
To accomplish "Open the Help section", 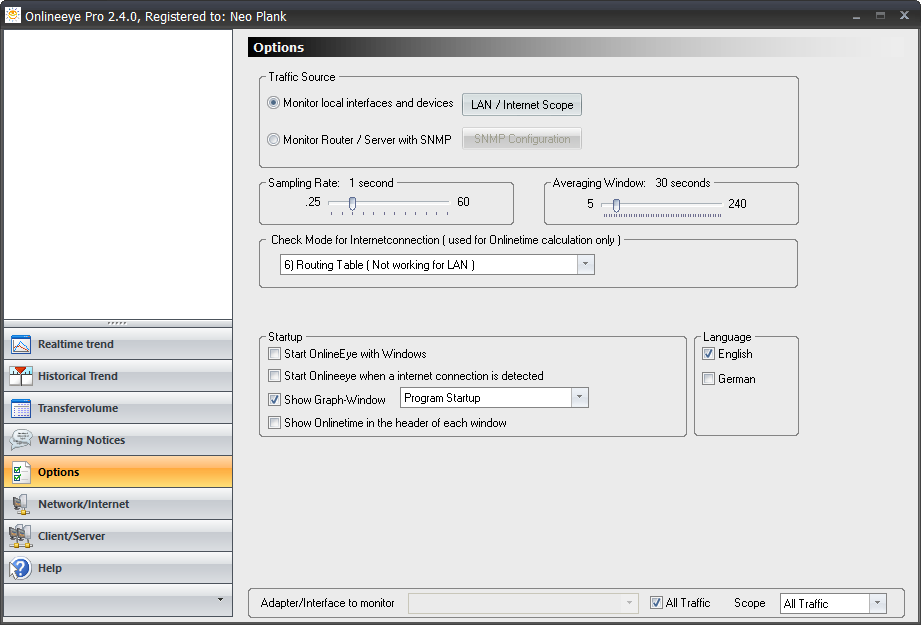I will point(118,568).
